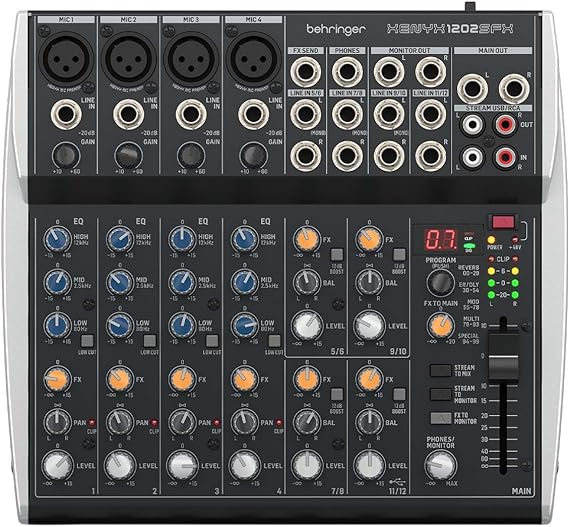Screen dimensions: 569x527
Task: Turn the 5/6 channel FX knob
Action: [x=307, y=239]
